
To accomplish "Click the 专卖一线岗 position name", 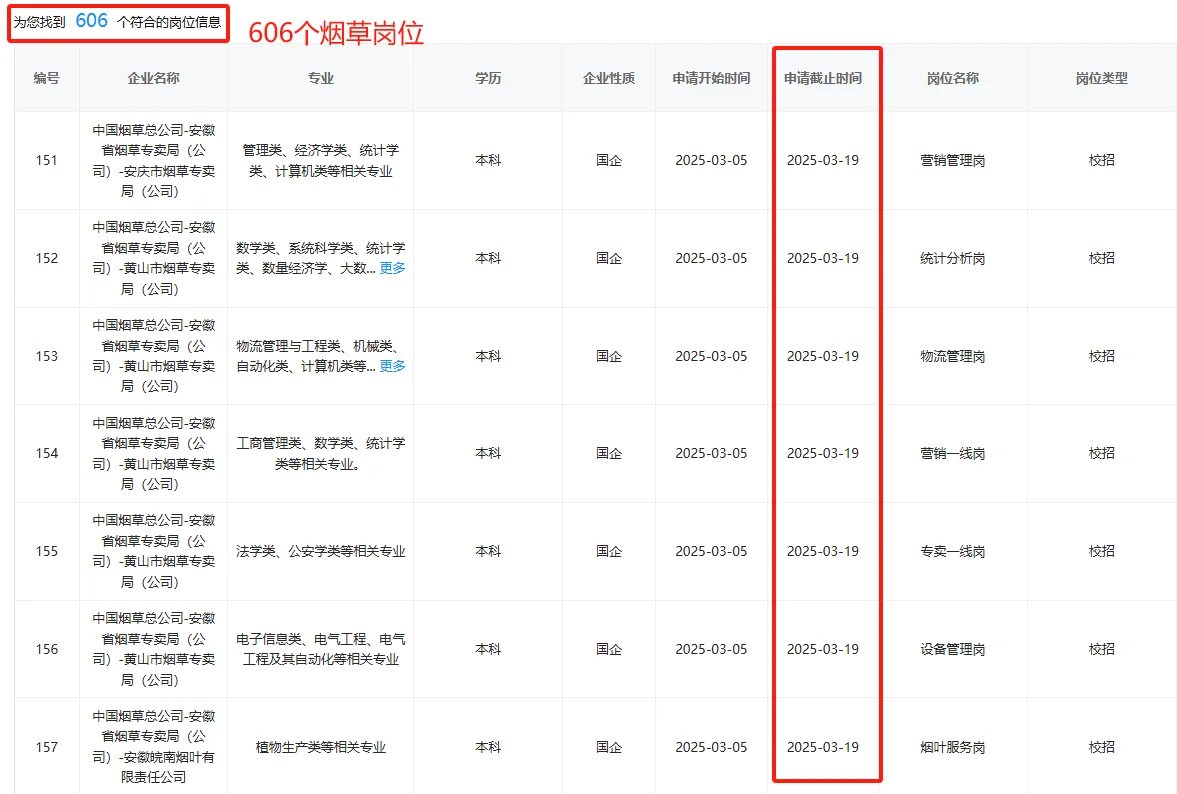I will (x=953, y=551).
